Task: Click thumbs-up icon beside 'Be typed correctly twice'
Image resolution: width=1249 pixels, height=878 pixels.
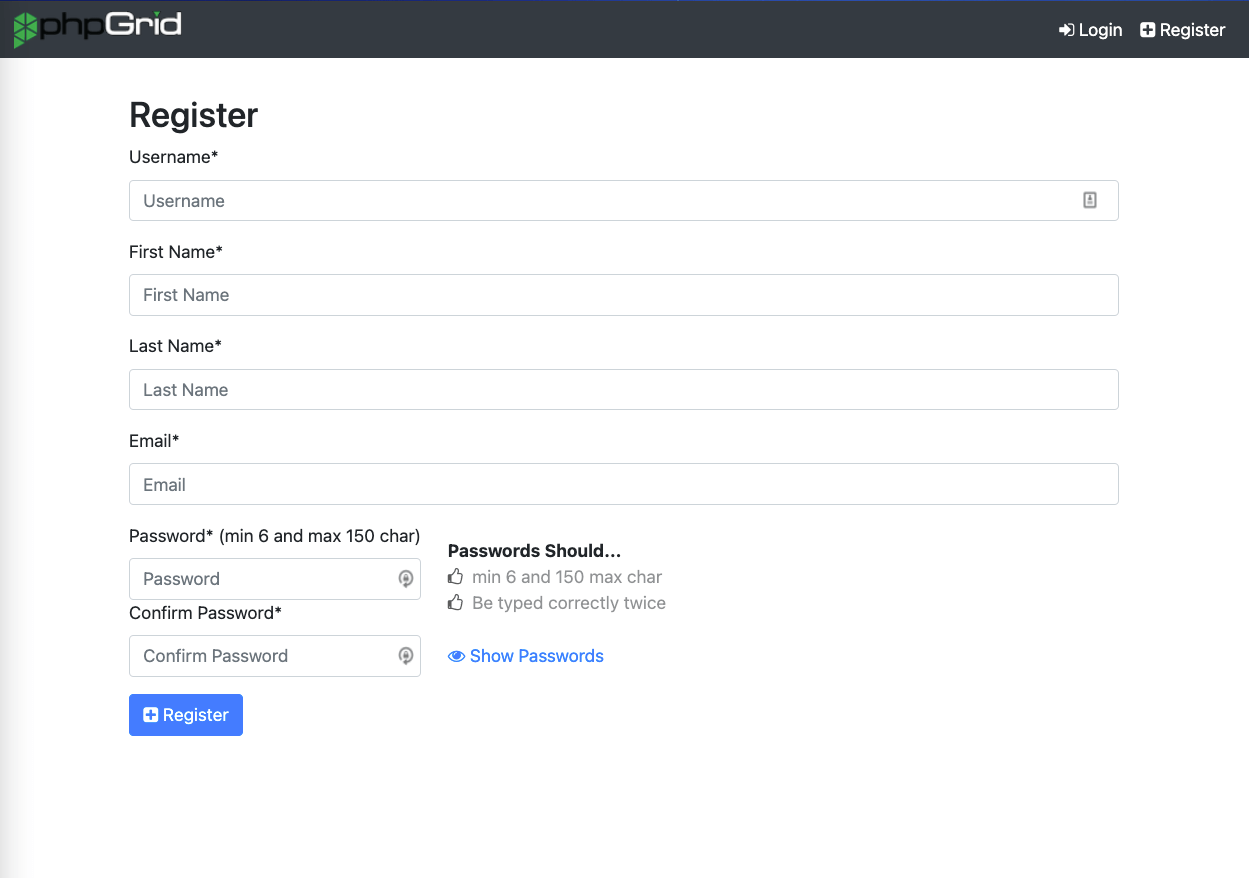Action: (x=456, y=603)
